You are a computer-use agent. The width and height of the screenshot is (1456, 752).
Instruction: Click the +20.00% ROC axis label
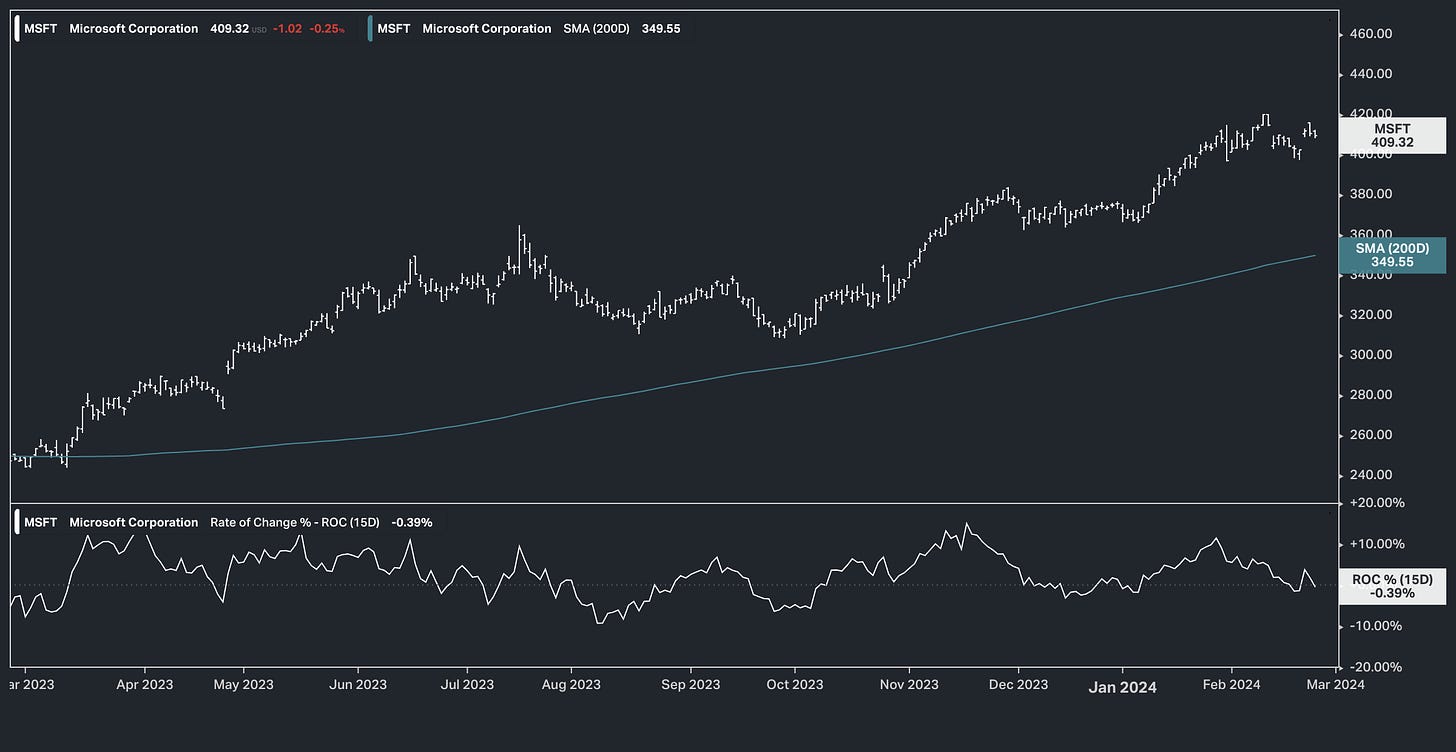1377,503
